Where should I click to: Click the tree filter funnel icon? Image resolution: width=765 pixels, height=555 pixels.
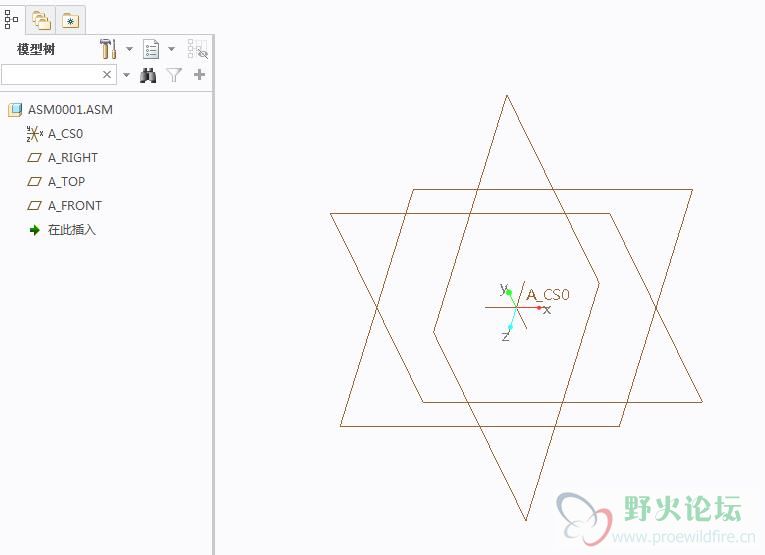click(x=174, y=75)
